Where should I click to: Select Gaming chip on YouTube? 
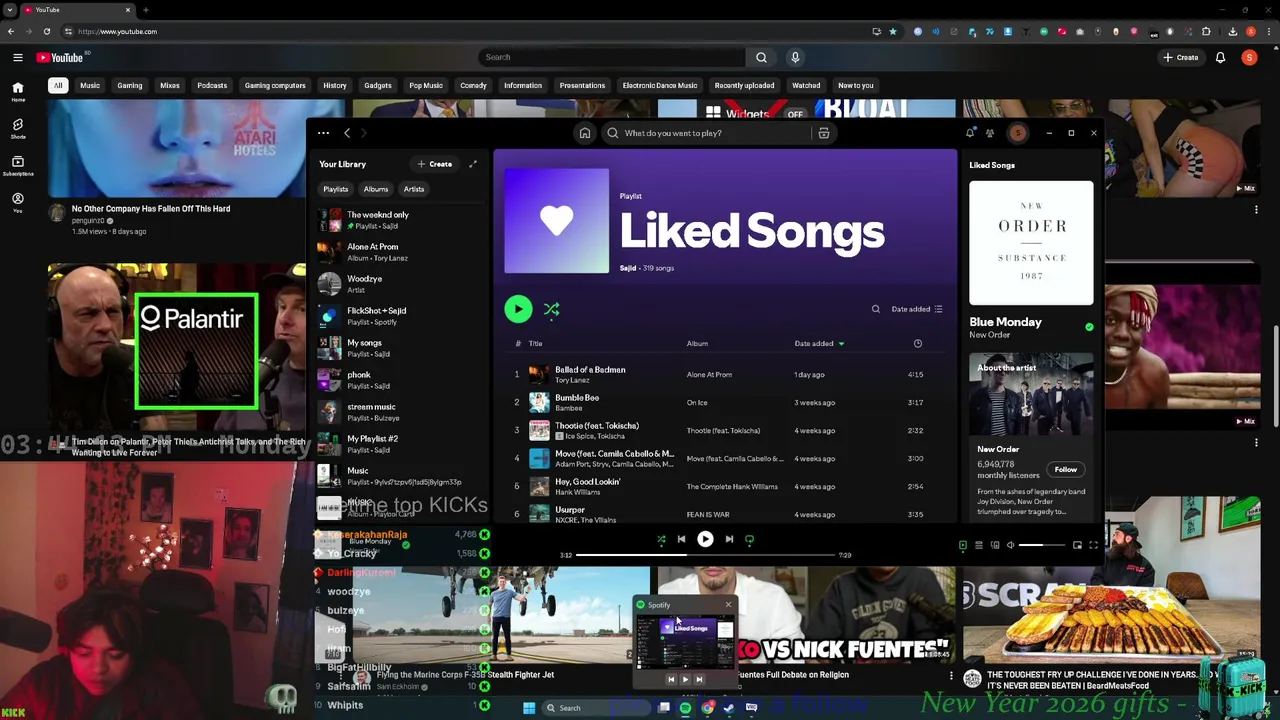pyautogui.click(x=130, y=85)
